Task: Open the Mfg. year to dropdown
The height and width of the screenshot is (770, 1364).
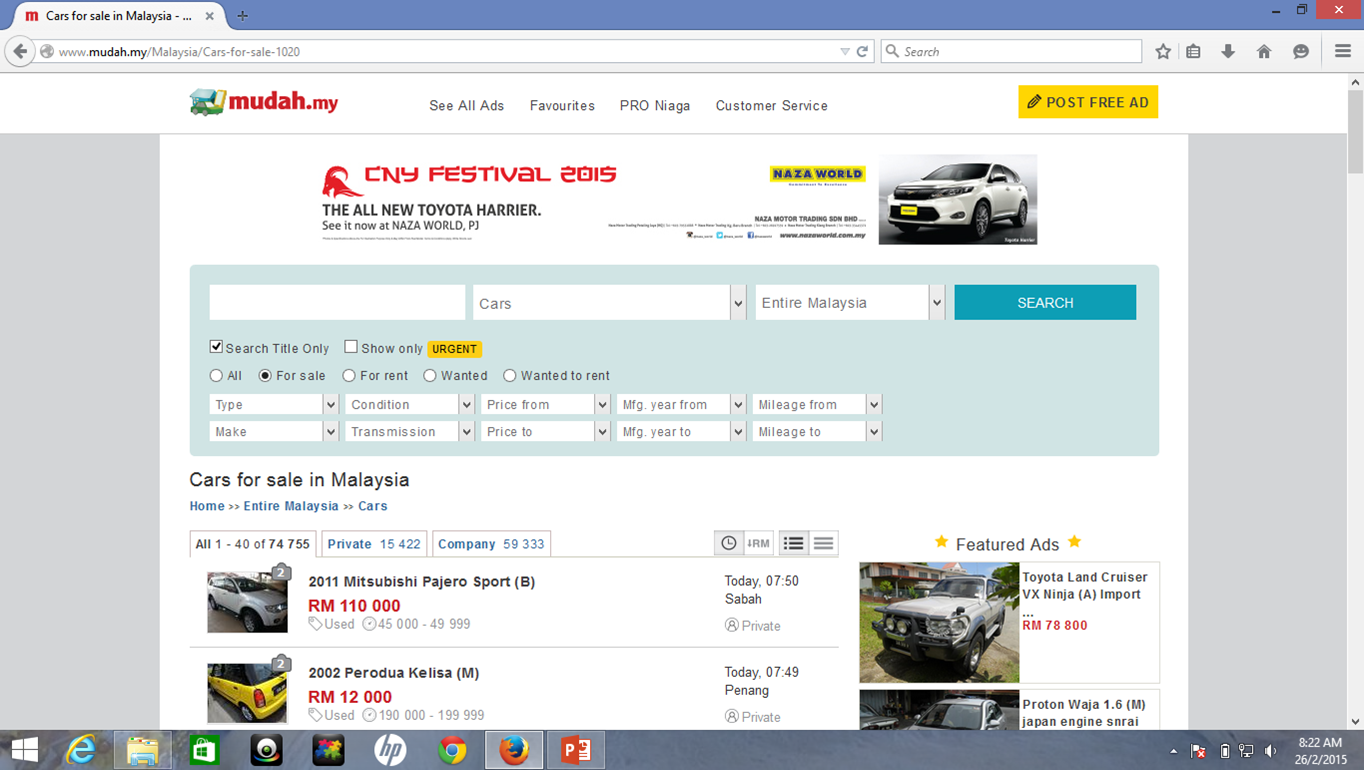Action: [681, 432]
